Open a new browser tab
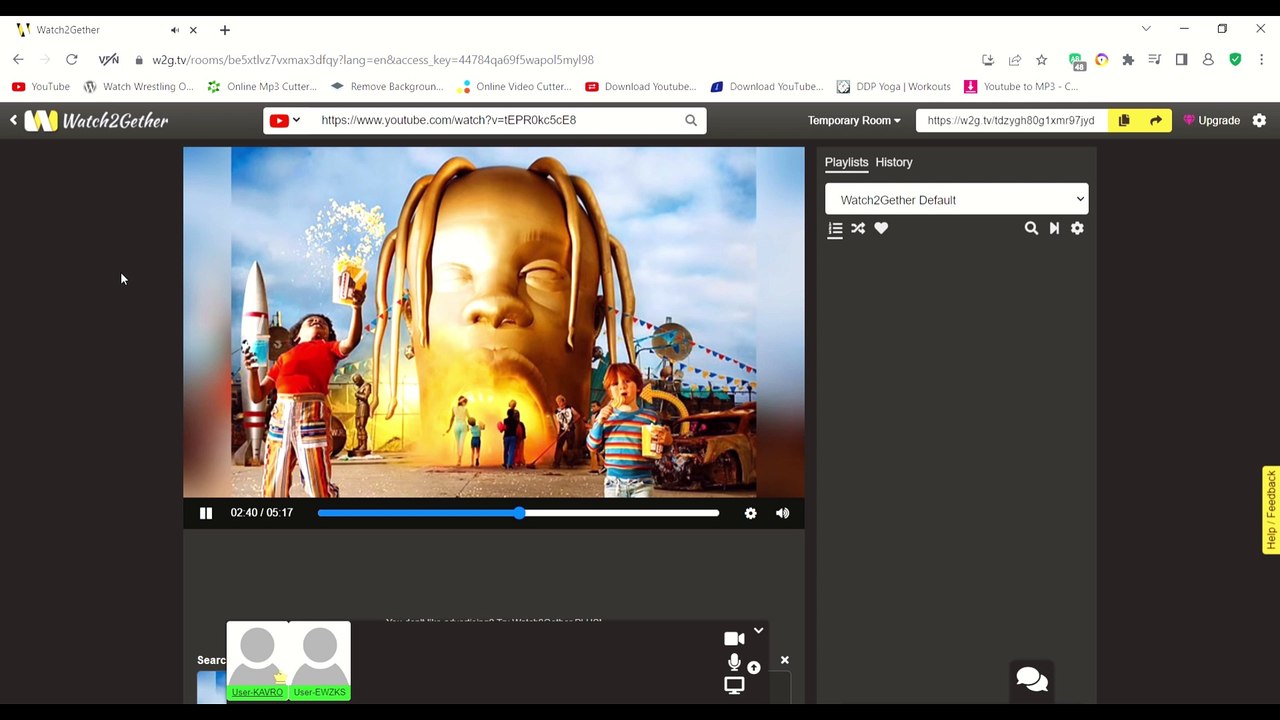 [225, 30]
